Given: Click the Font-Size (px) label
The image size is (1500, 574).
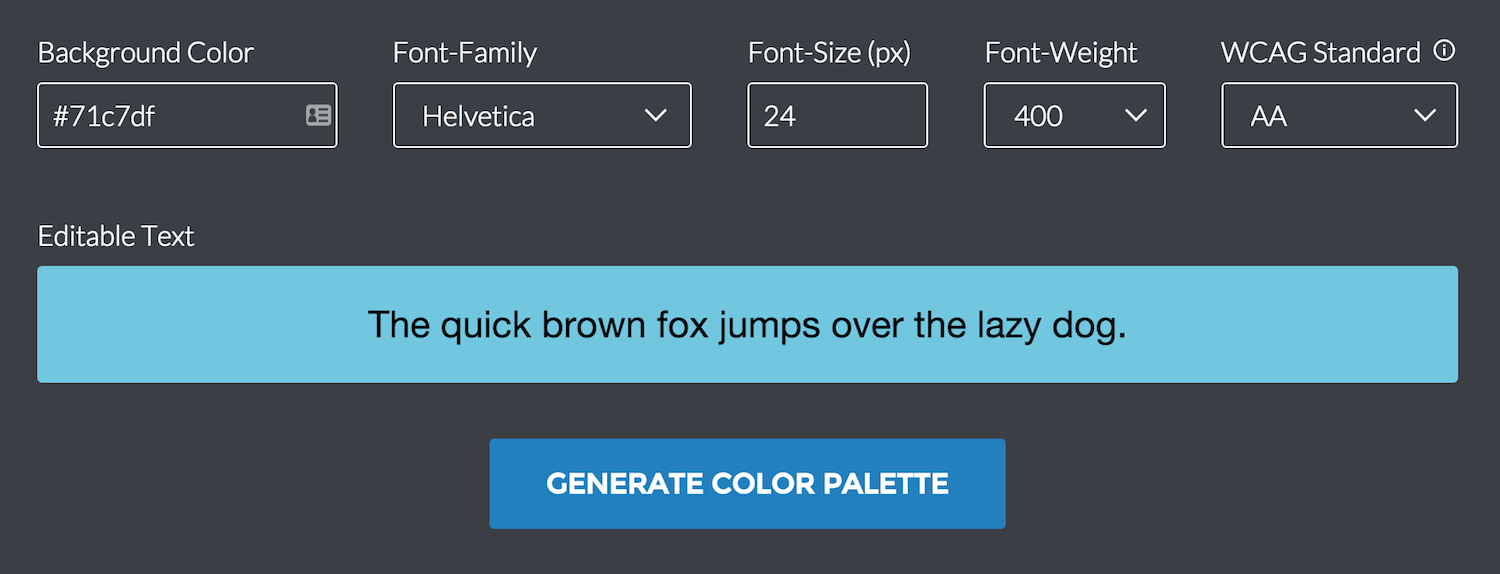Looking at the screenshot, I should tap(829, 53).
